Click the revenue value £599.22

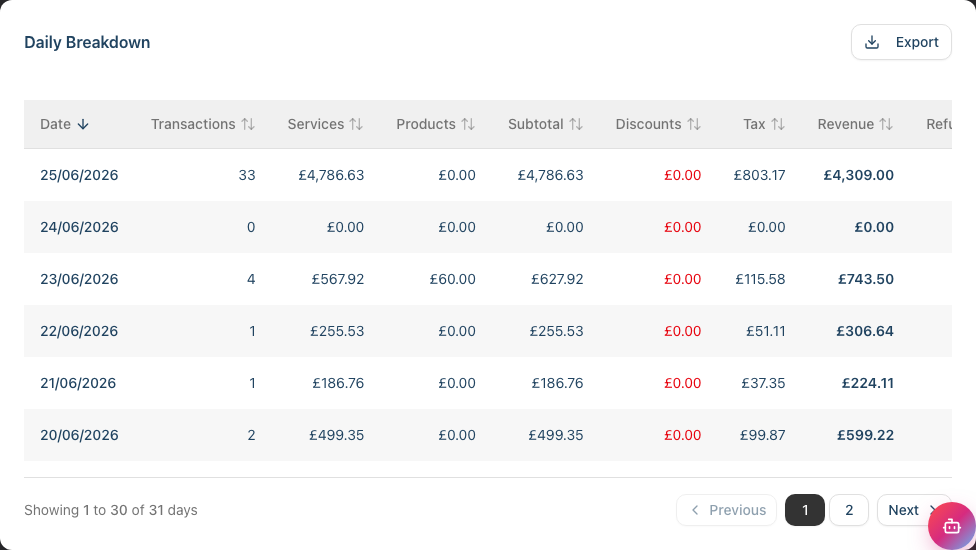(865, 436)
